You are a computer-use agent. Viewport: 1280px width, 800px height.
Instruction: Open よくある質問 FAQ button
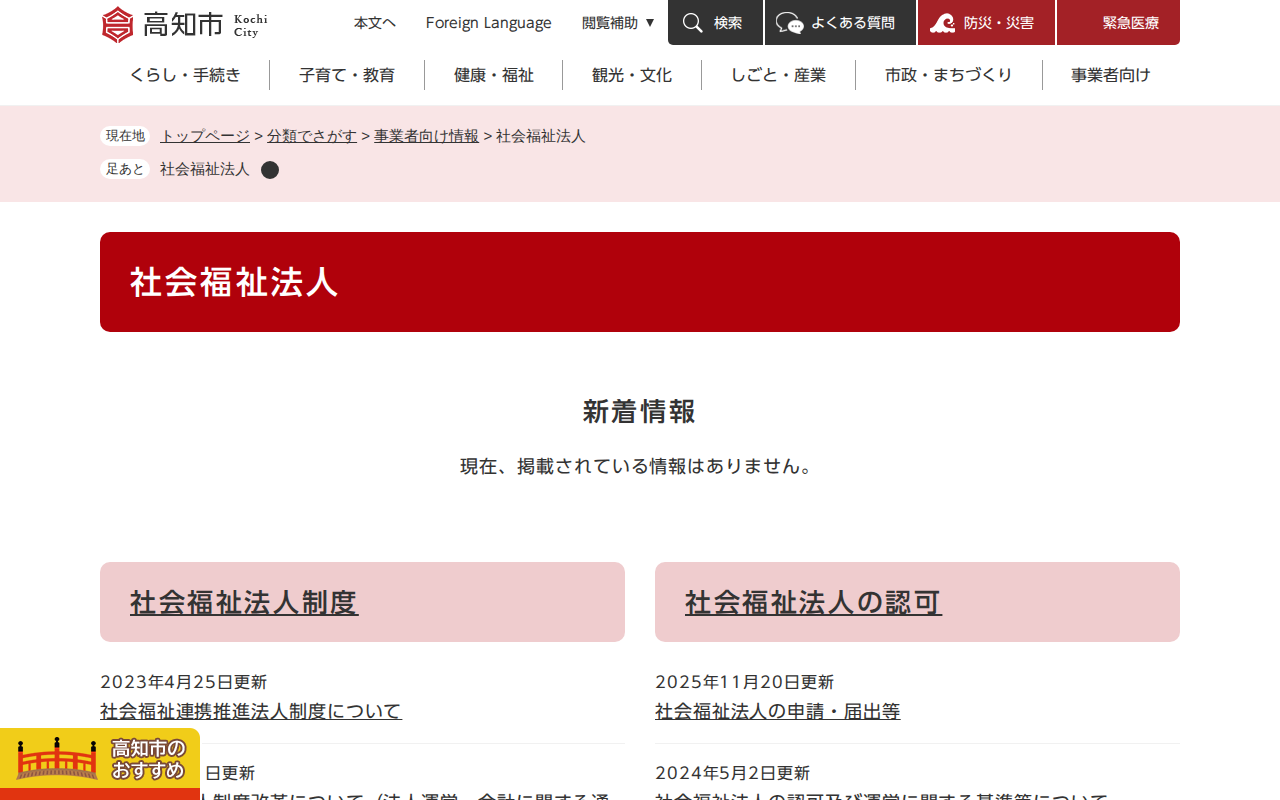coord(840,22)
